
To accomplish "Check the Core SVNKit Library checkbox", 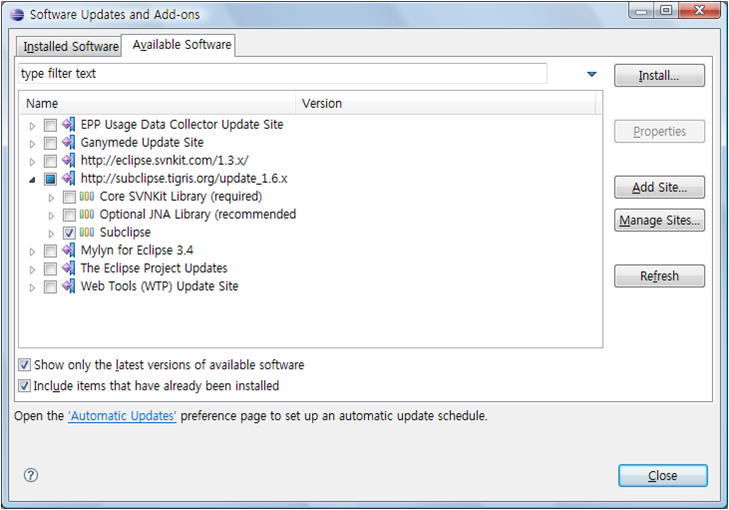I will click(69, 197).
